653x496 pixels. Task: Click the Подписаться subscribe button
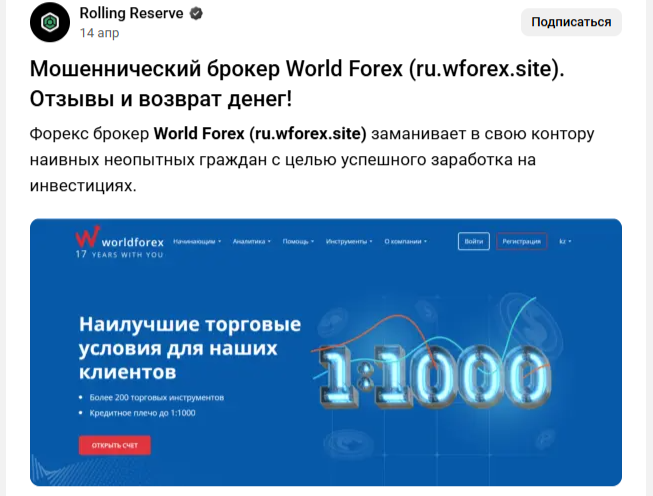pos(571,22)
